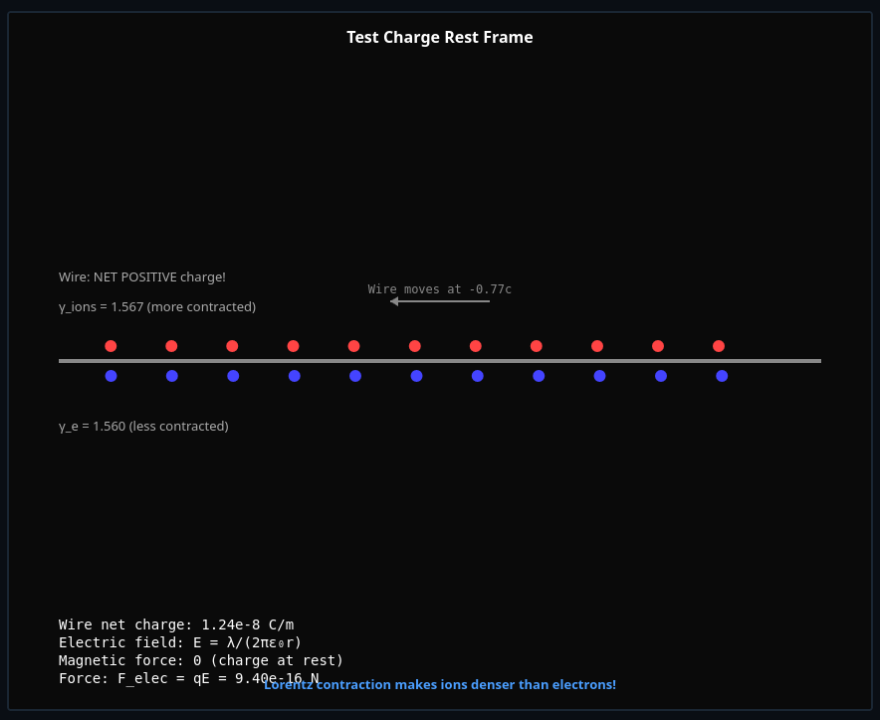Select the "Wire: NET POSITIVE charge!" text

[142, 277]
